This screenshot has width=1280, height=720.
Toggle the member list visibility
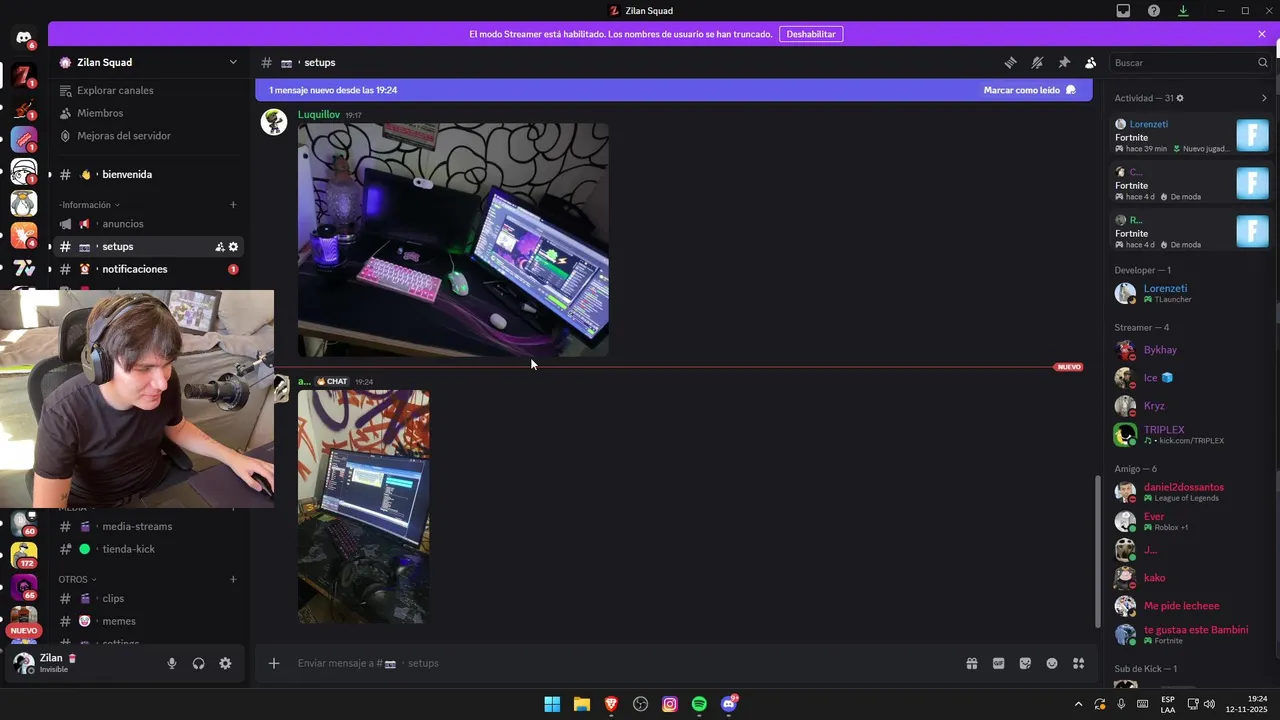click(x=1090, y=62)
